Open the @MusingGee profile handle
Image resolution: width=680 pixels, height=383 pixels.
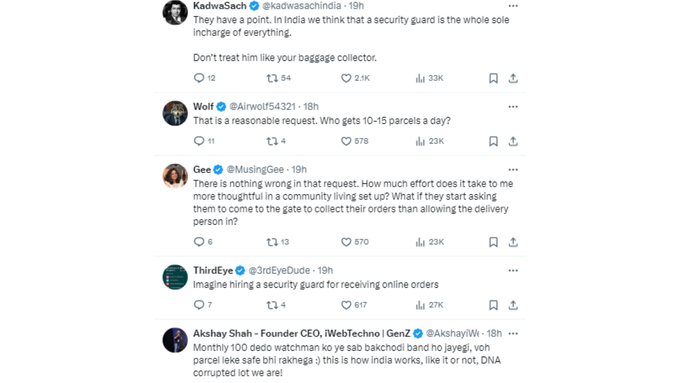(x=255, y=170)
